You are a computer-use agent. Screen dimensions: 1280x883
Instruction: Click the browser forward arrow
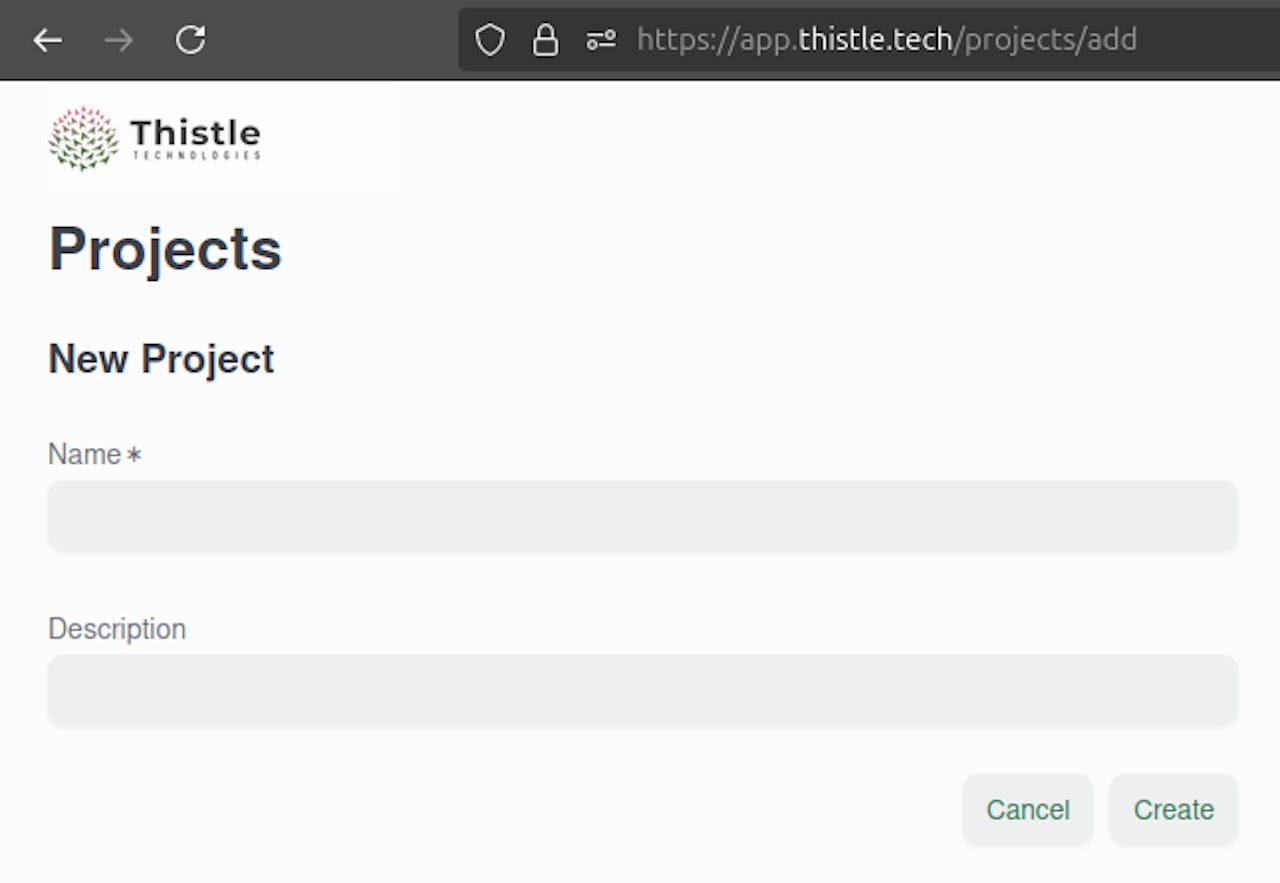coord(119,40)
